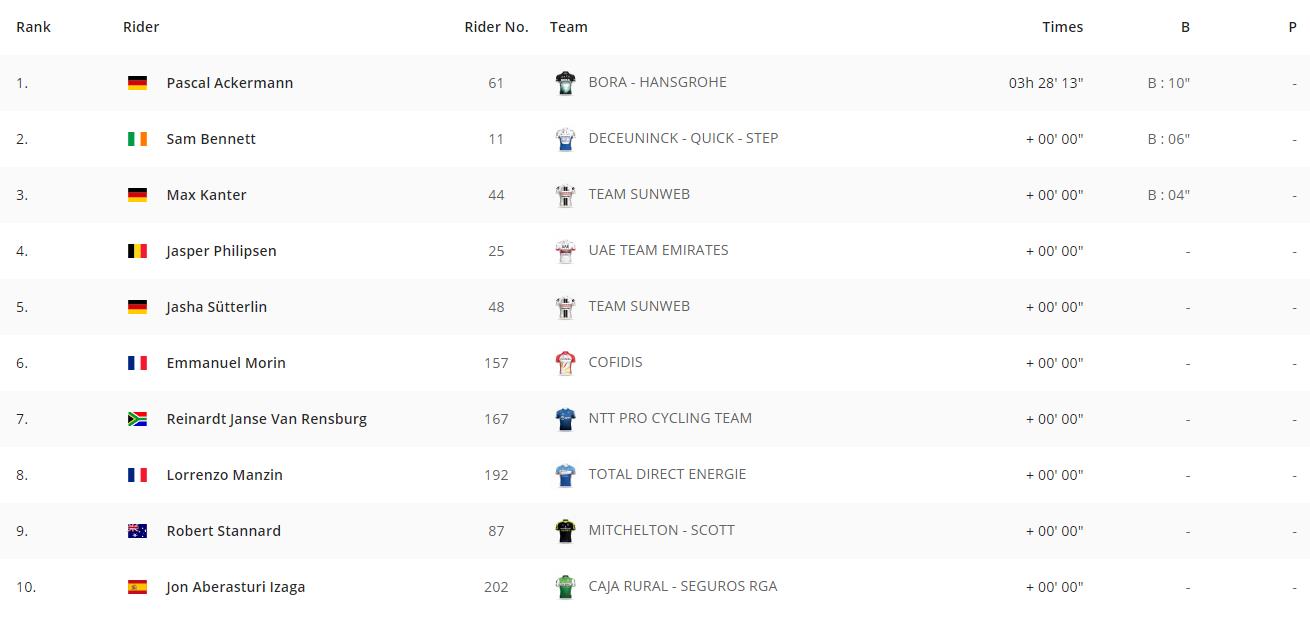Click the Caja Rural green jersey icon

tap(565, 587)
